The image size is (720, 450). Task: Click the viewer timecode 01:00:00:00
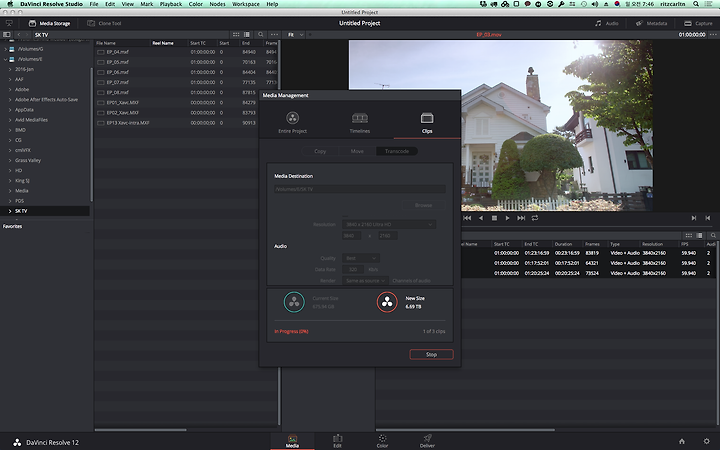(692, 34)
